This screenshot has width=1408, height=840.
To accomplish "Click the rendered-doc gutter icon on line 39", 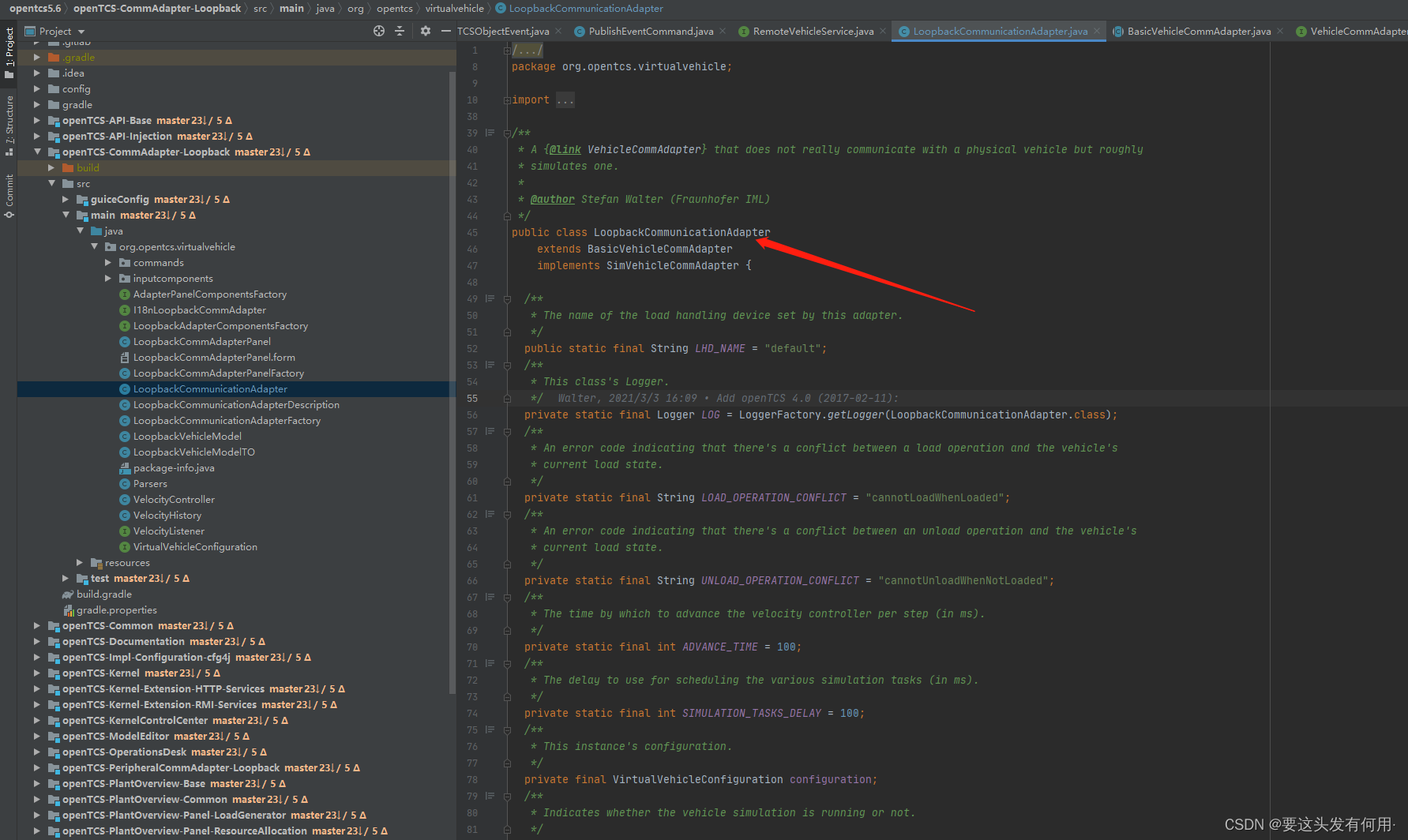I will coord(490,133).
